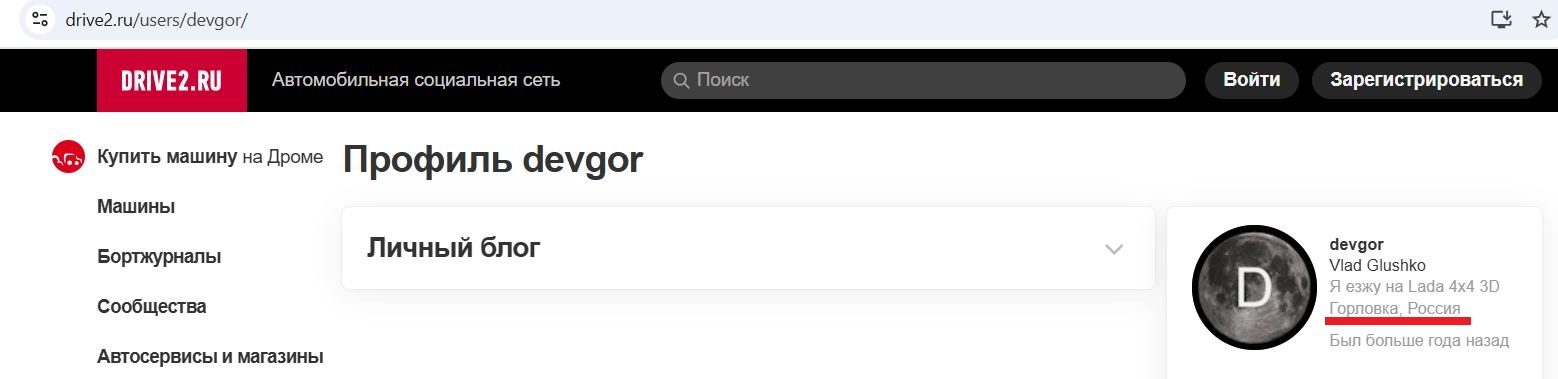The width and height of the screenshot is (1558, 379).
Task: Open Бортжурналы in sidebar menu
Action: coord(159,256)
